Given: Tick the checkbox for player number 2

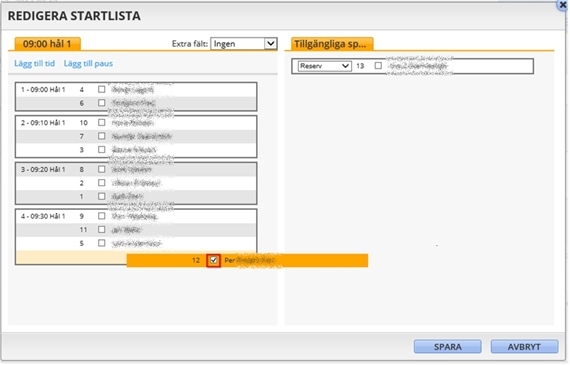Looking at the screenshot, I should 102,183.
